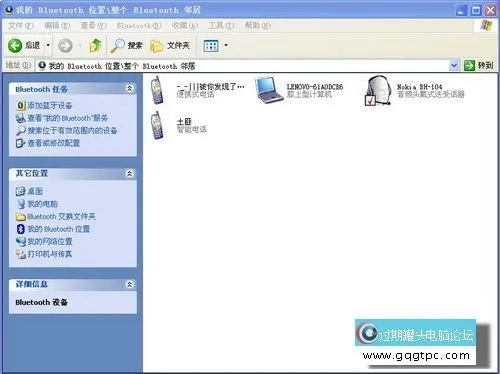The image size is (500, 374).
Task: Open the 工具 menu
Action: (x=221, y=25)
